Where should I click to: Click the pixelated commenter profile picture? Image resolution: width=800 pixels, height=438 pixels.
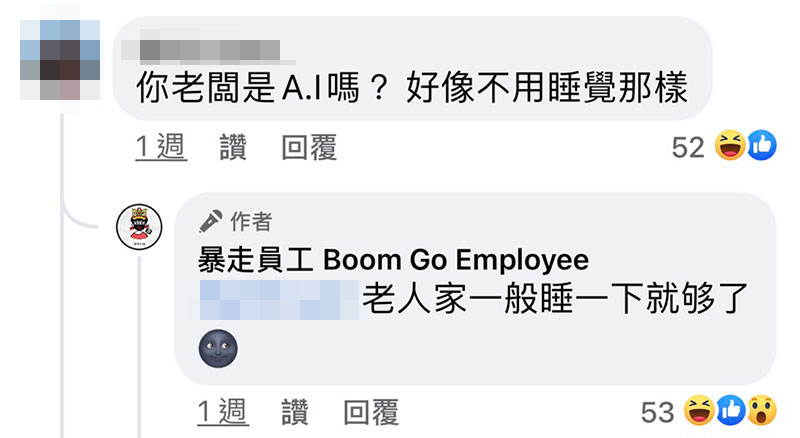(60, 60)
